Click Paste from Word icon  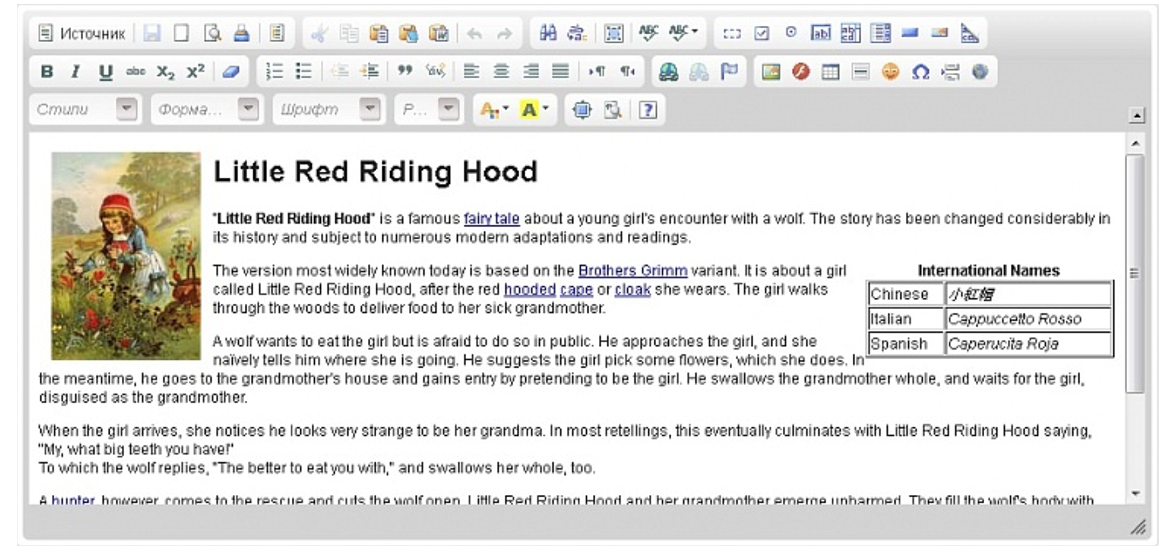click(x=439, y=34)
